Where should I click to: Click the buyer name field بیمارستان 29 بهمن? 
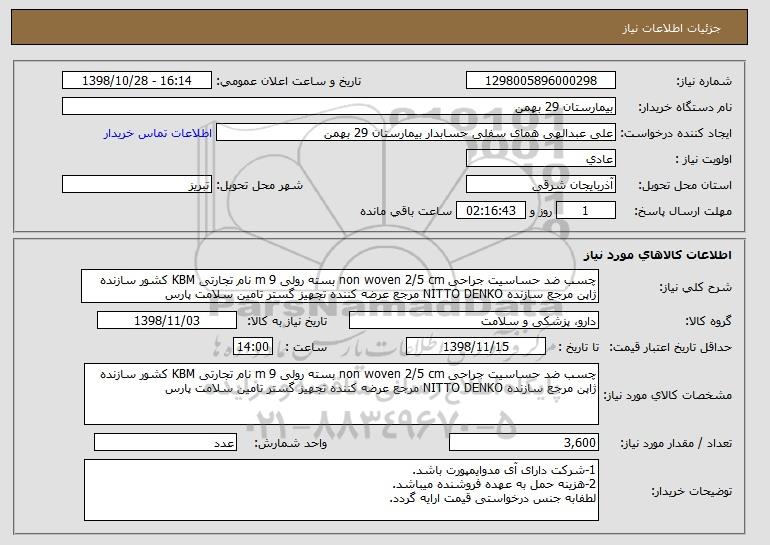[x=339, y=107]
